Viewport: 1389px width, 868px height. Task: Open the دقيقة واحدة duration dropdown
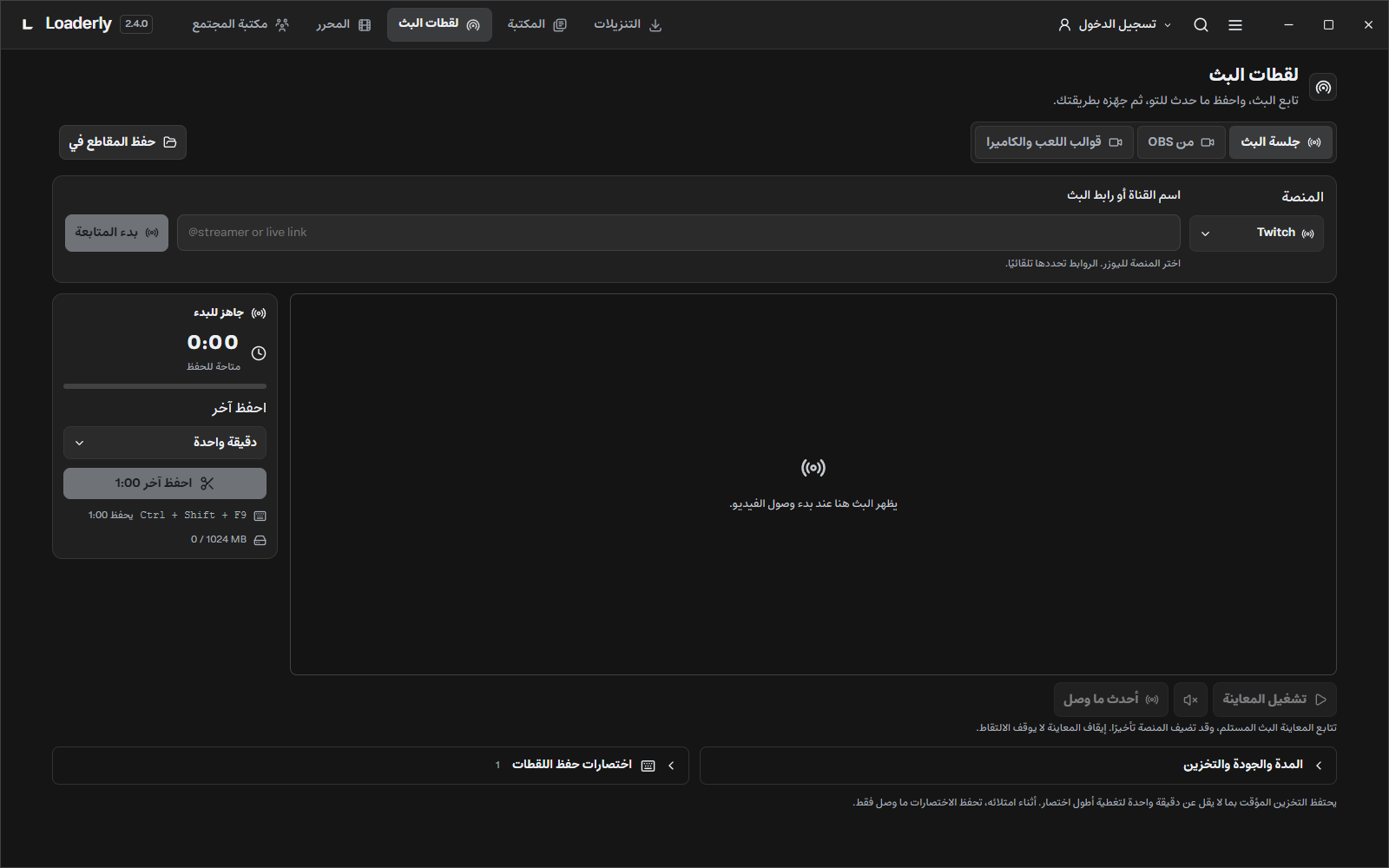pos(165,443)
